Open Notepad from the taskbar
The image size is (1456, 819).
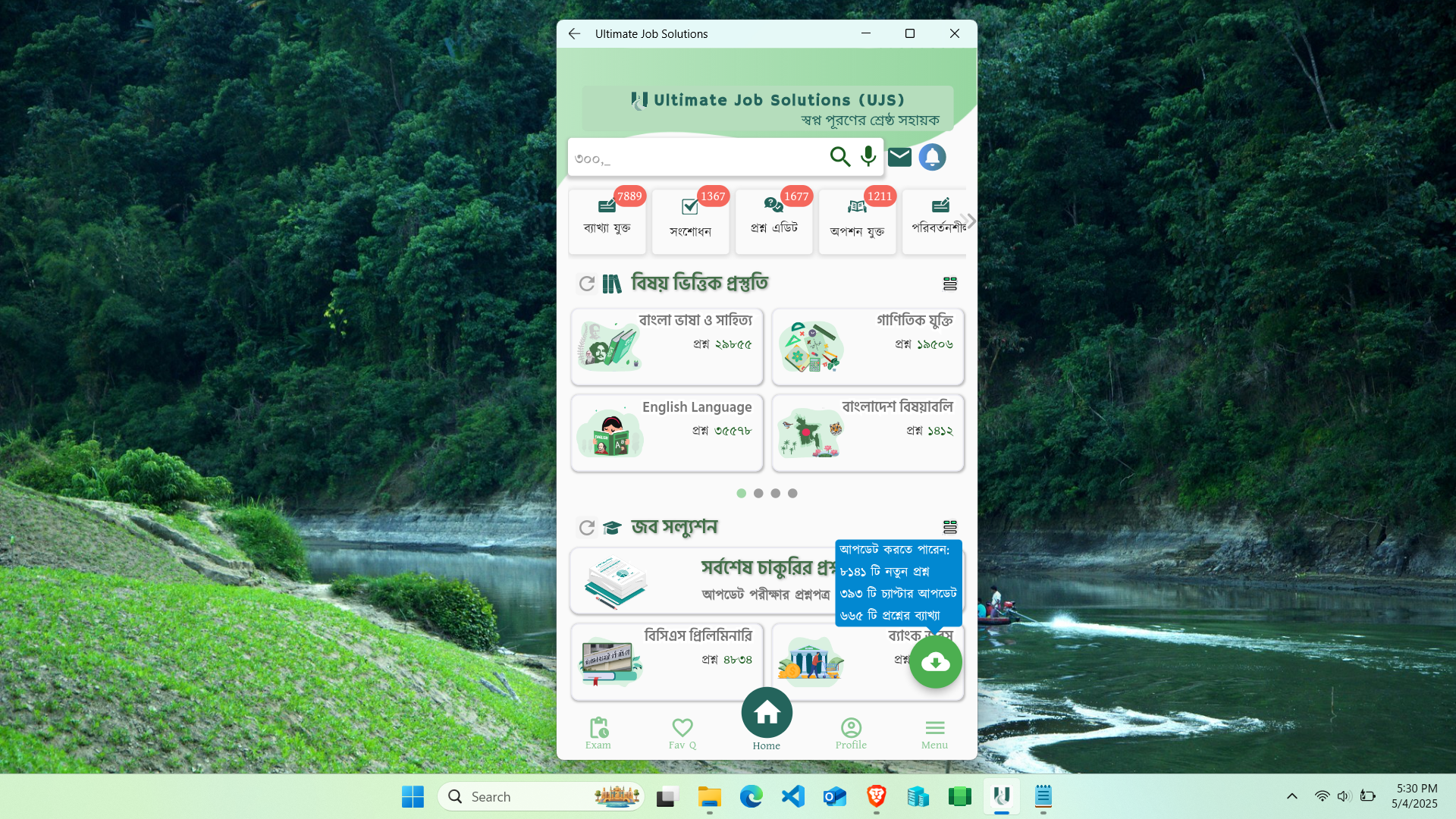(1043, 796)
